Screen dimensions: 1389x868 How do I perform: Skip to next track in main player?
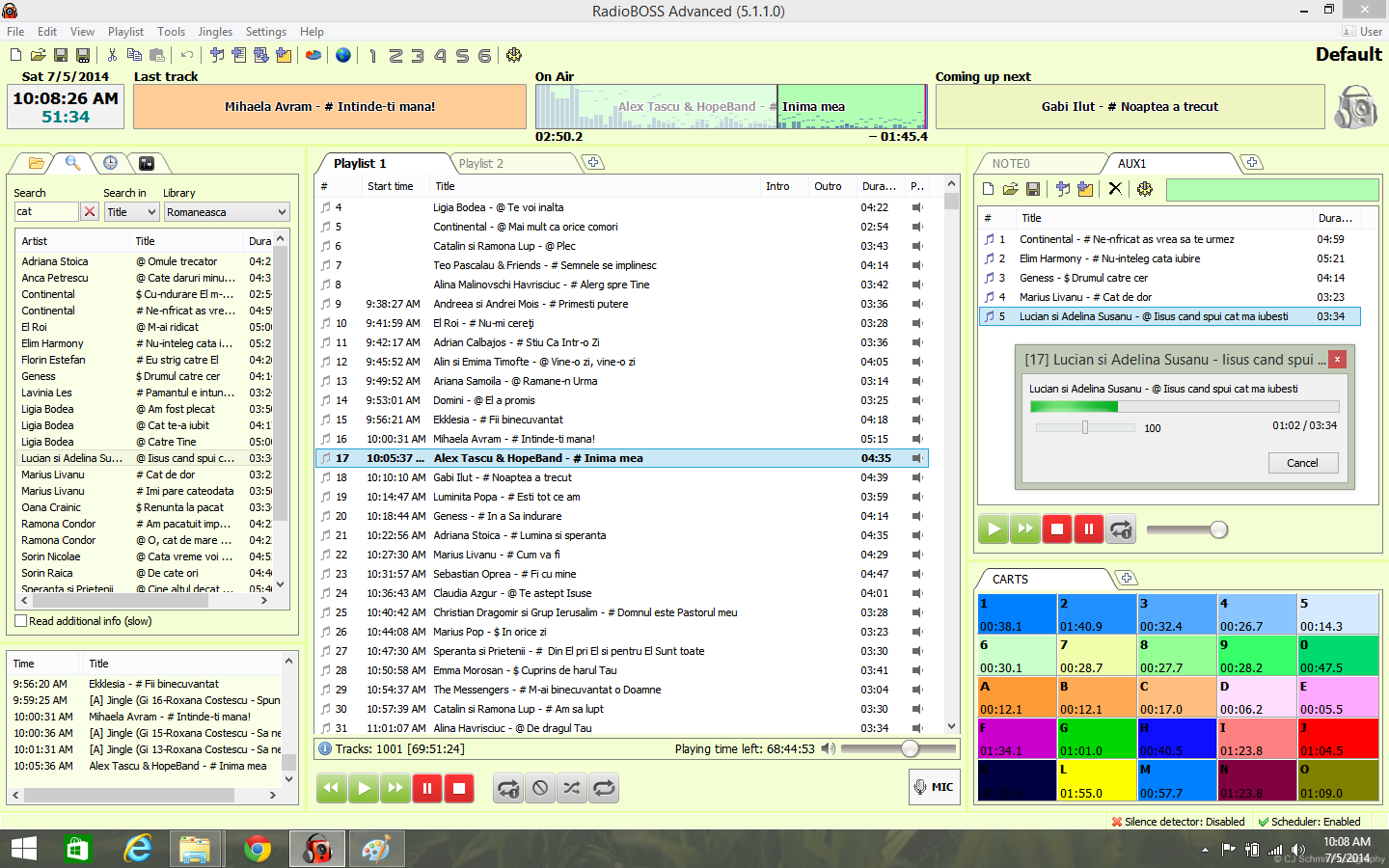coord(395,788)
